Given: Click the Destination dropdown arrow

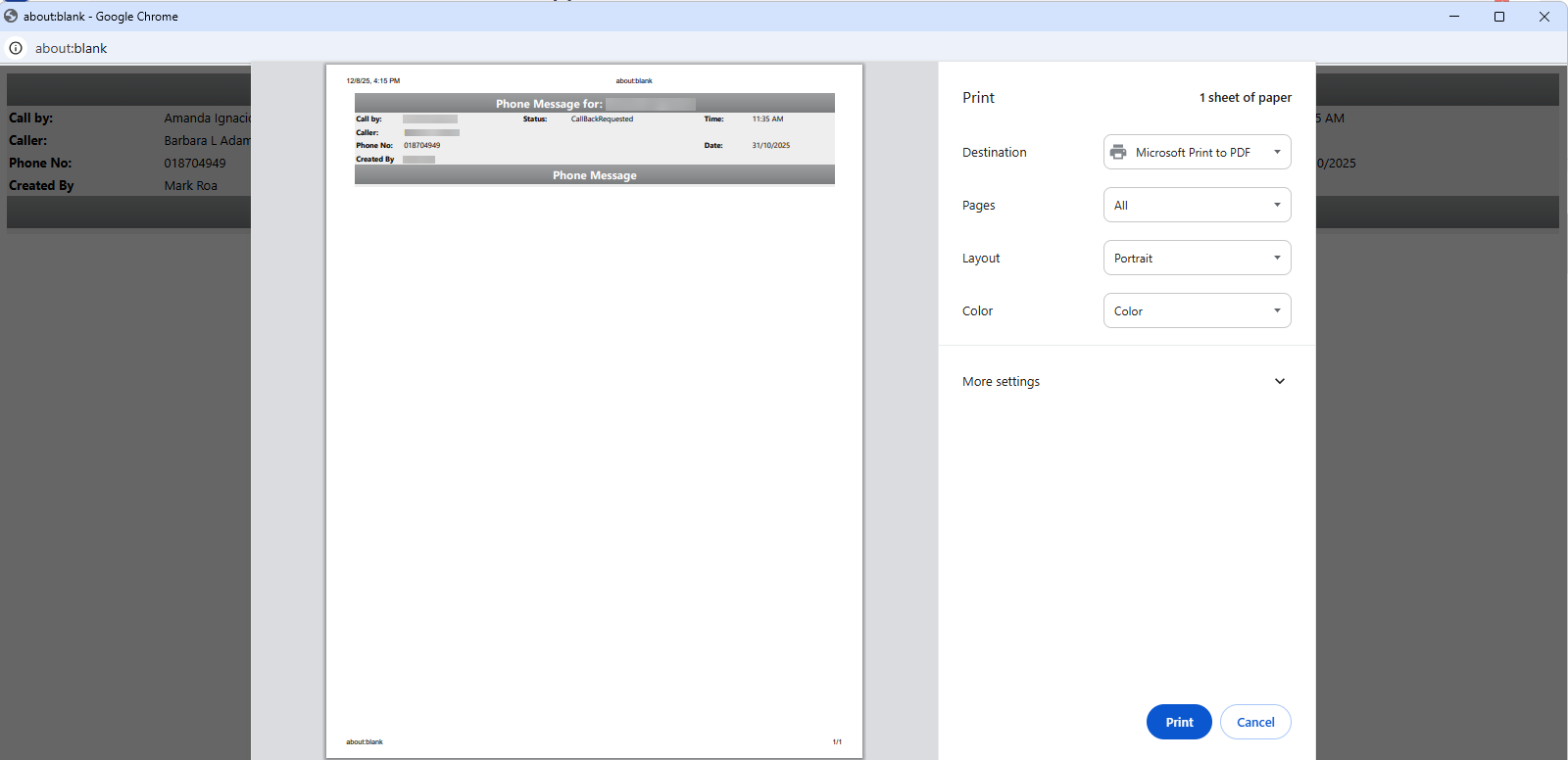Looking at the screenshot, I should click(1277, 153).
